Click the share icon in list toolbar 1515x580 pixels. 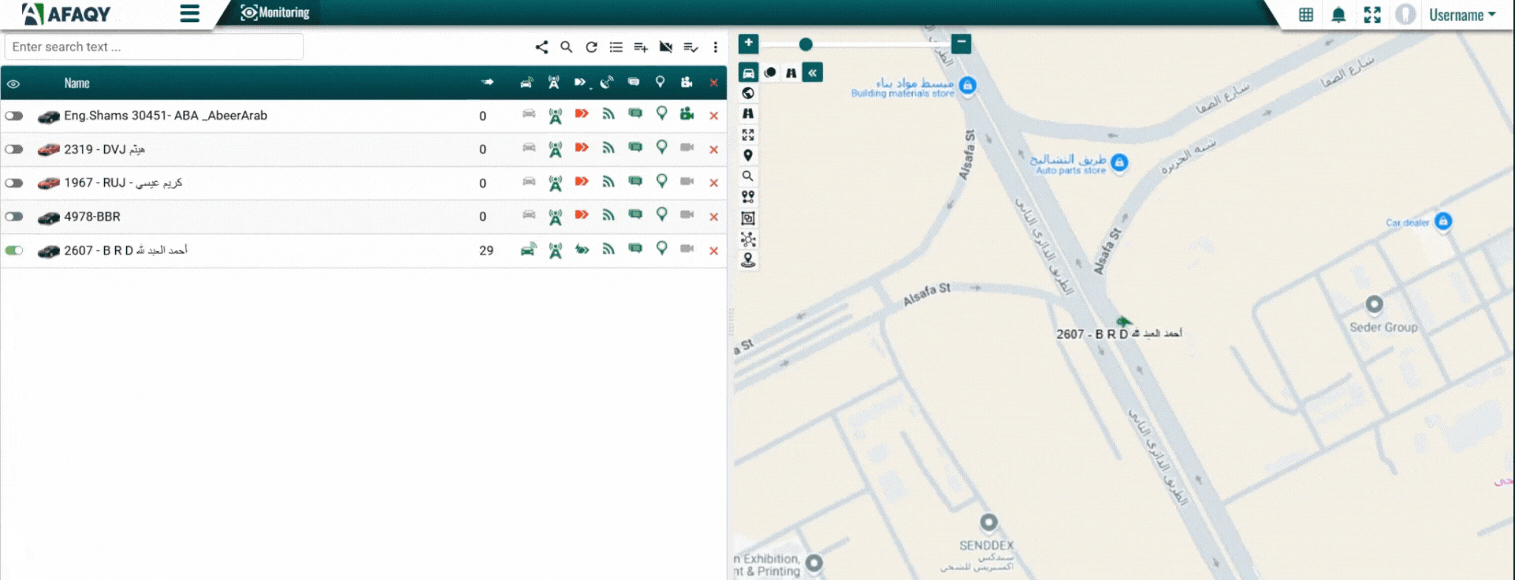(541, 47)
